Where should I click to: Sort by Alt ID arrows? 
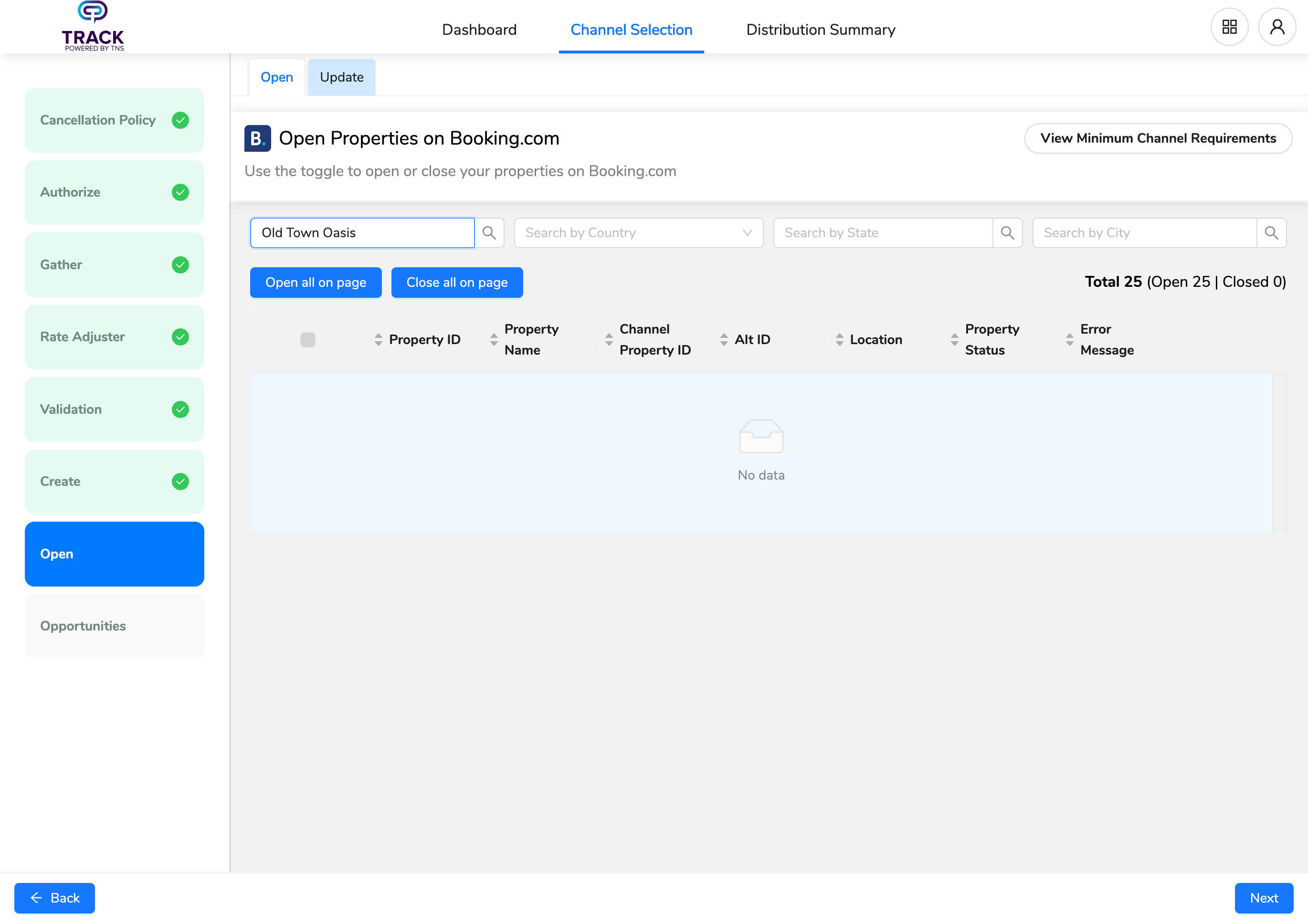(724, 339)
